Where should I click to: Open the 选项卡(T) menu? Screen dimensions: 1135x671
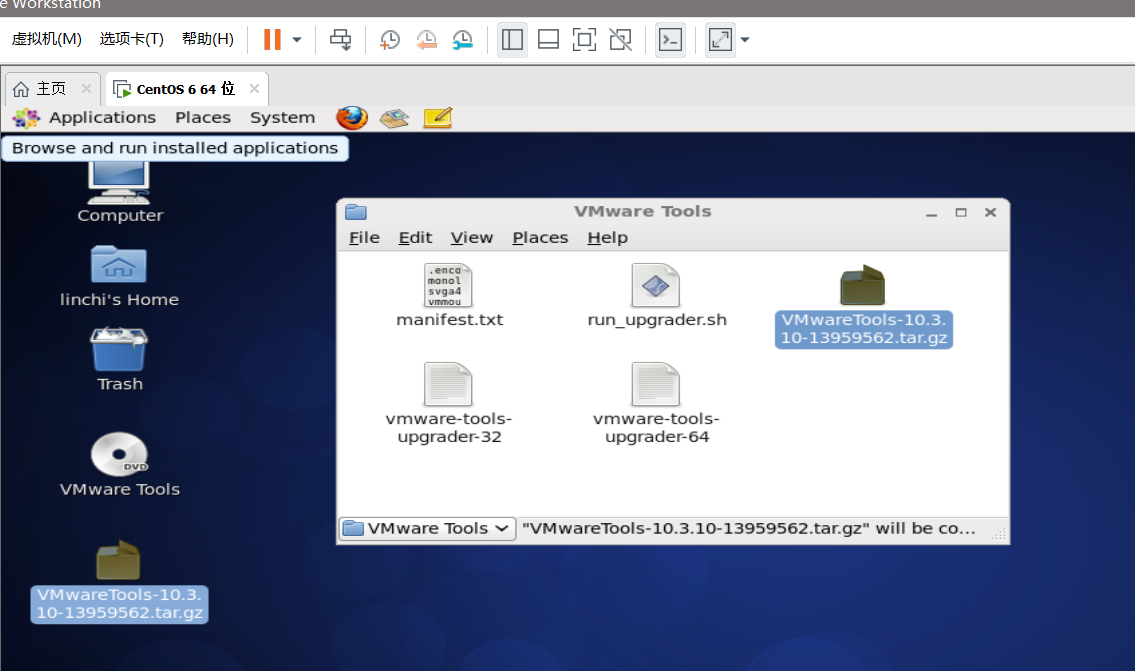tap(132, 39)
